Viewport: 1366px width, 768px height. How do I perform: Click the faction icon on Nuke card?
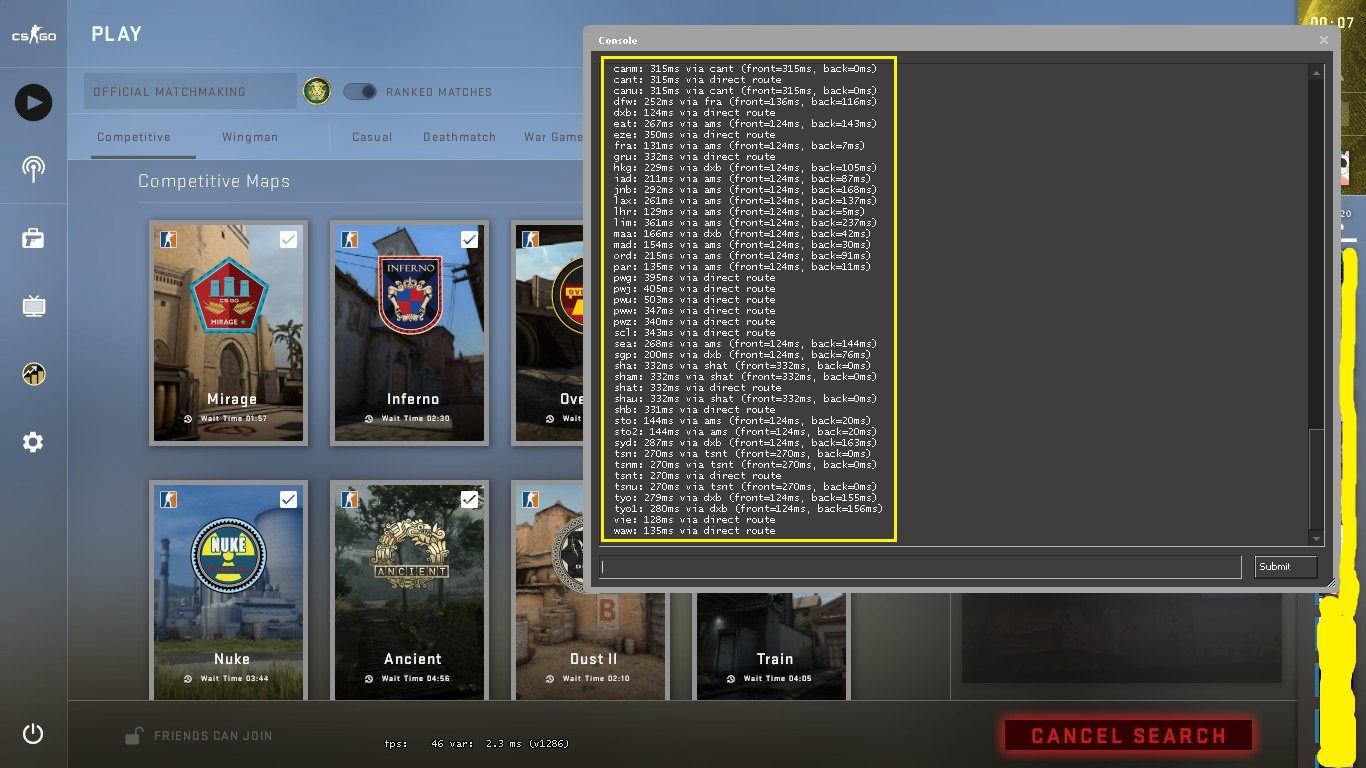click(x=168, y=499)
